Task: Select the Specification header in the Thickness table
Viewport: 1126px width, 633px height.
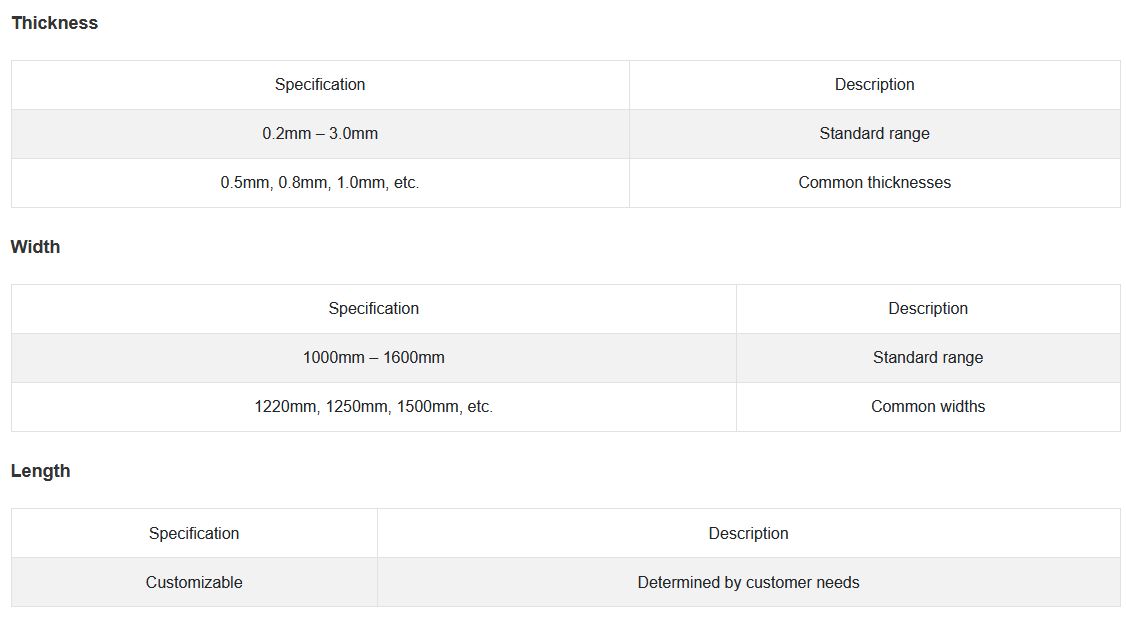Action: tap(320, 85)
